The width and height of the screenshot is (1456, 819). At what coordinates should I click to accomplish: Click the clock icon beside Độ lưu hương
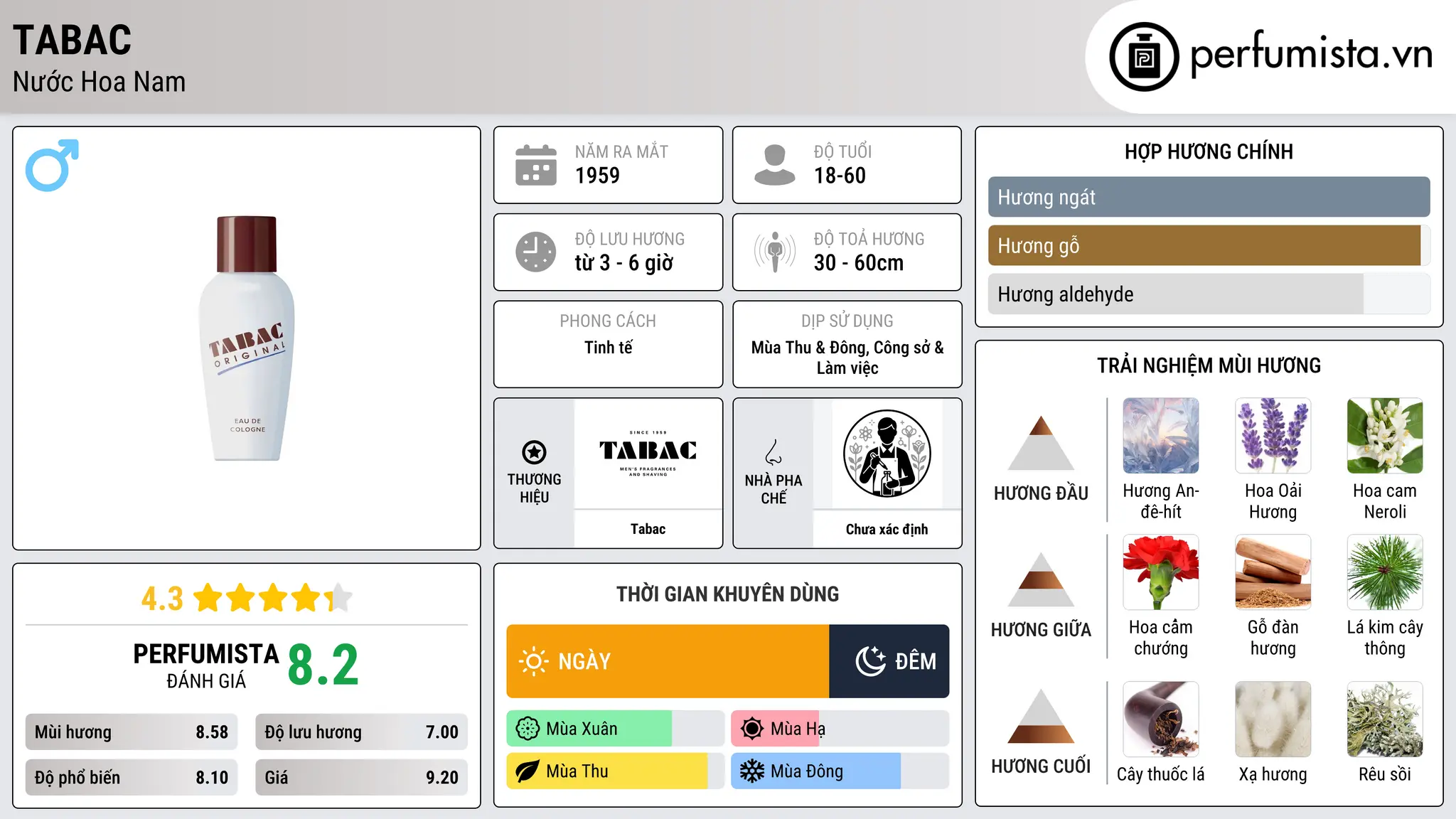[536, 252]
